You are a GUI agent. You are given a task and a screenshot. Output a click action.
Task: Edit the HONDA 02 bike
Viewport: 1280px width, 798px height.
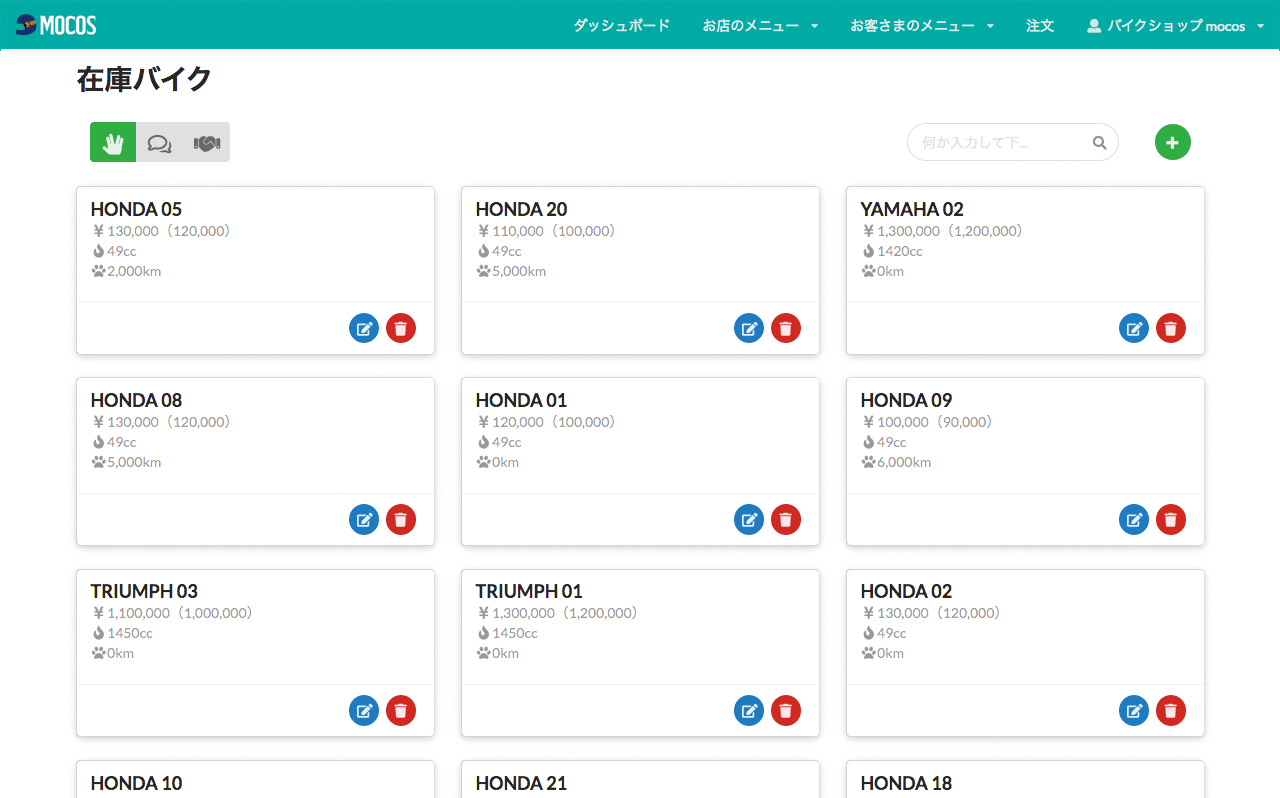tap(1134, 710)
